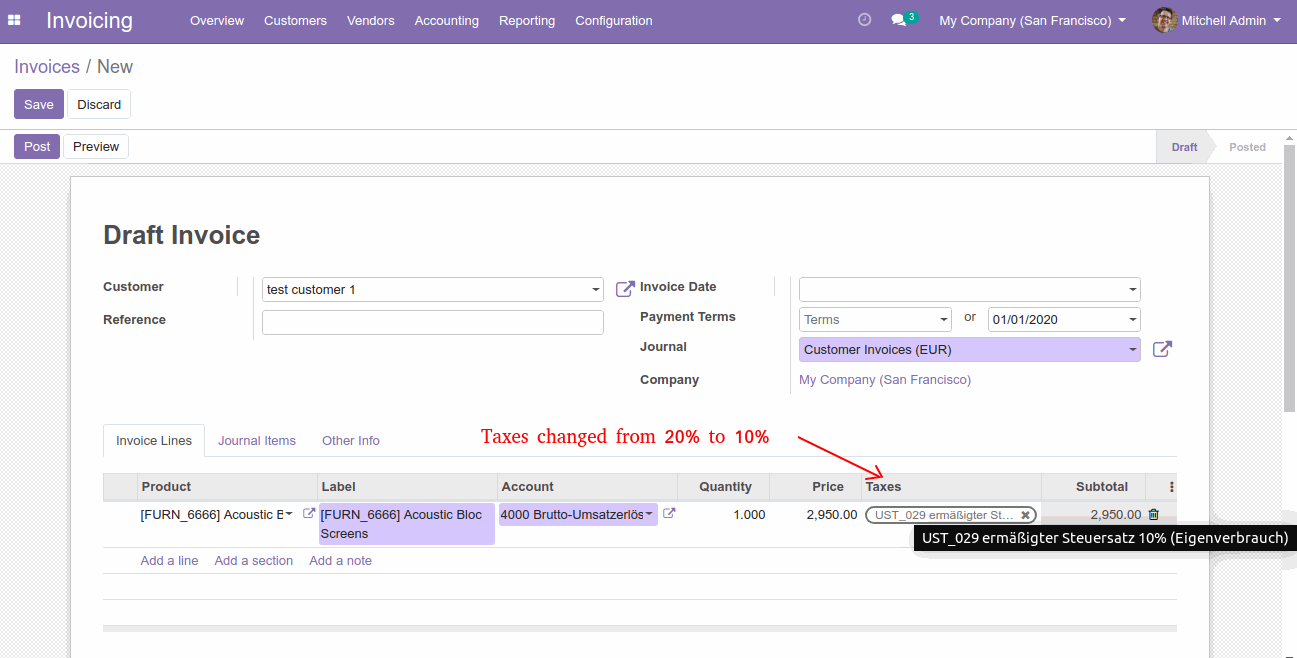This screenshot has height=658, width=1297.
Task: Open the Accounting menu
Action: click(x=446, y=20)
